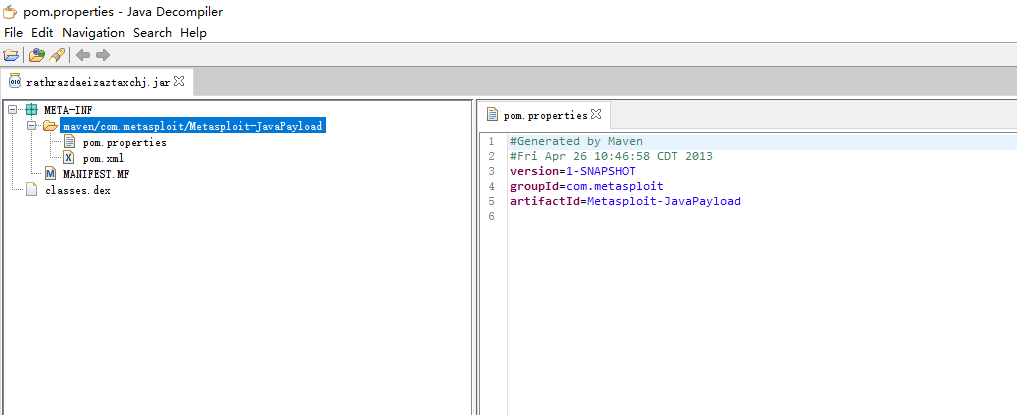Select the pom.properties editor tab

(x=545, y=115)
